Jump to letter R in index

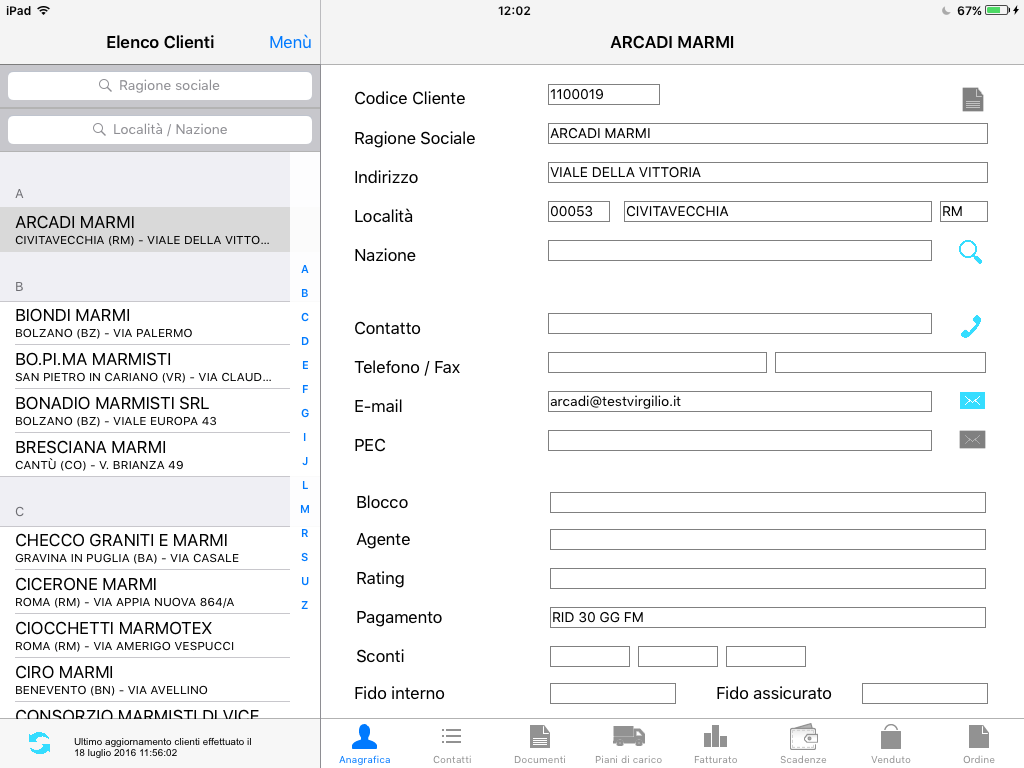coord(304,533)
